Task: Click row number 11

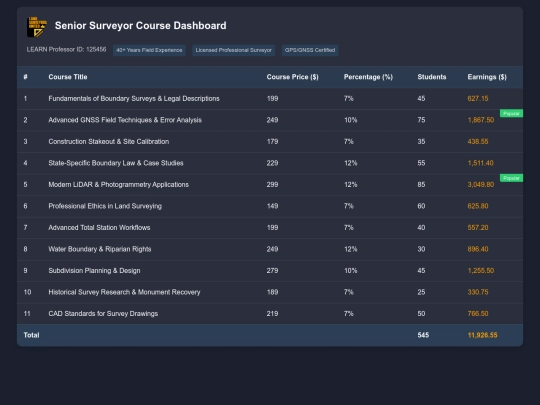Action: point(27,314)
